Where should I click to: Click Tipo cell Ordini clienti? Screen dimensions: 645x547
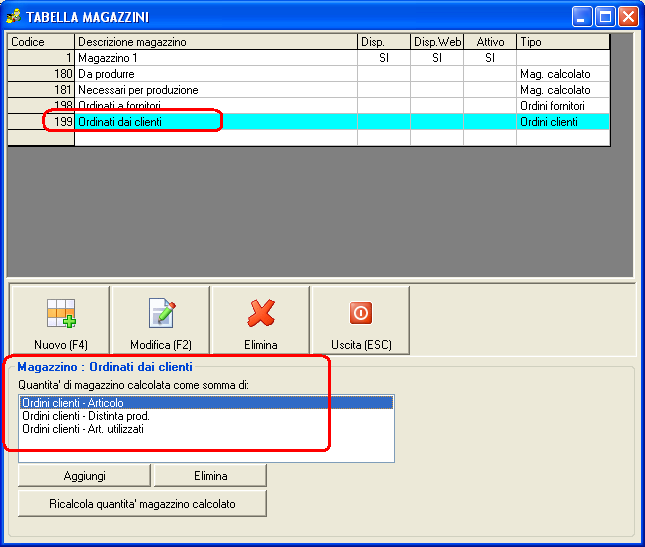563,122
